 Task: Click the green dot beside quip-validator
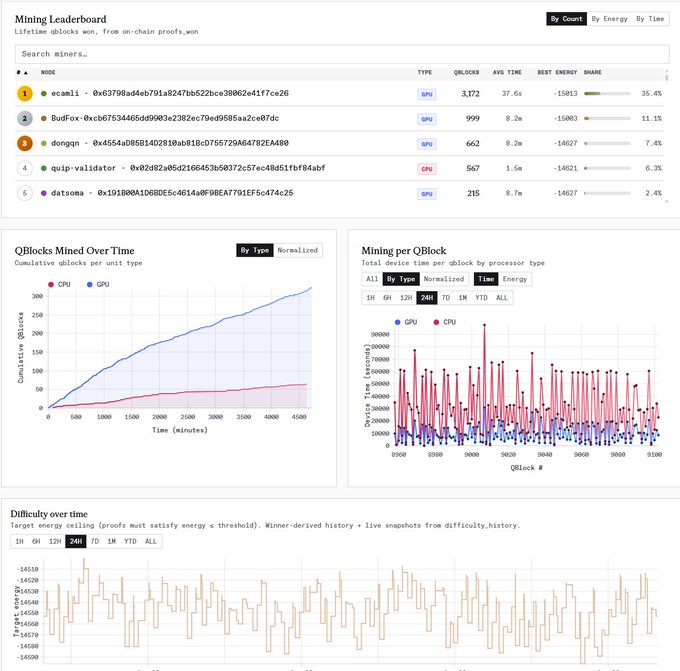43,168
